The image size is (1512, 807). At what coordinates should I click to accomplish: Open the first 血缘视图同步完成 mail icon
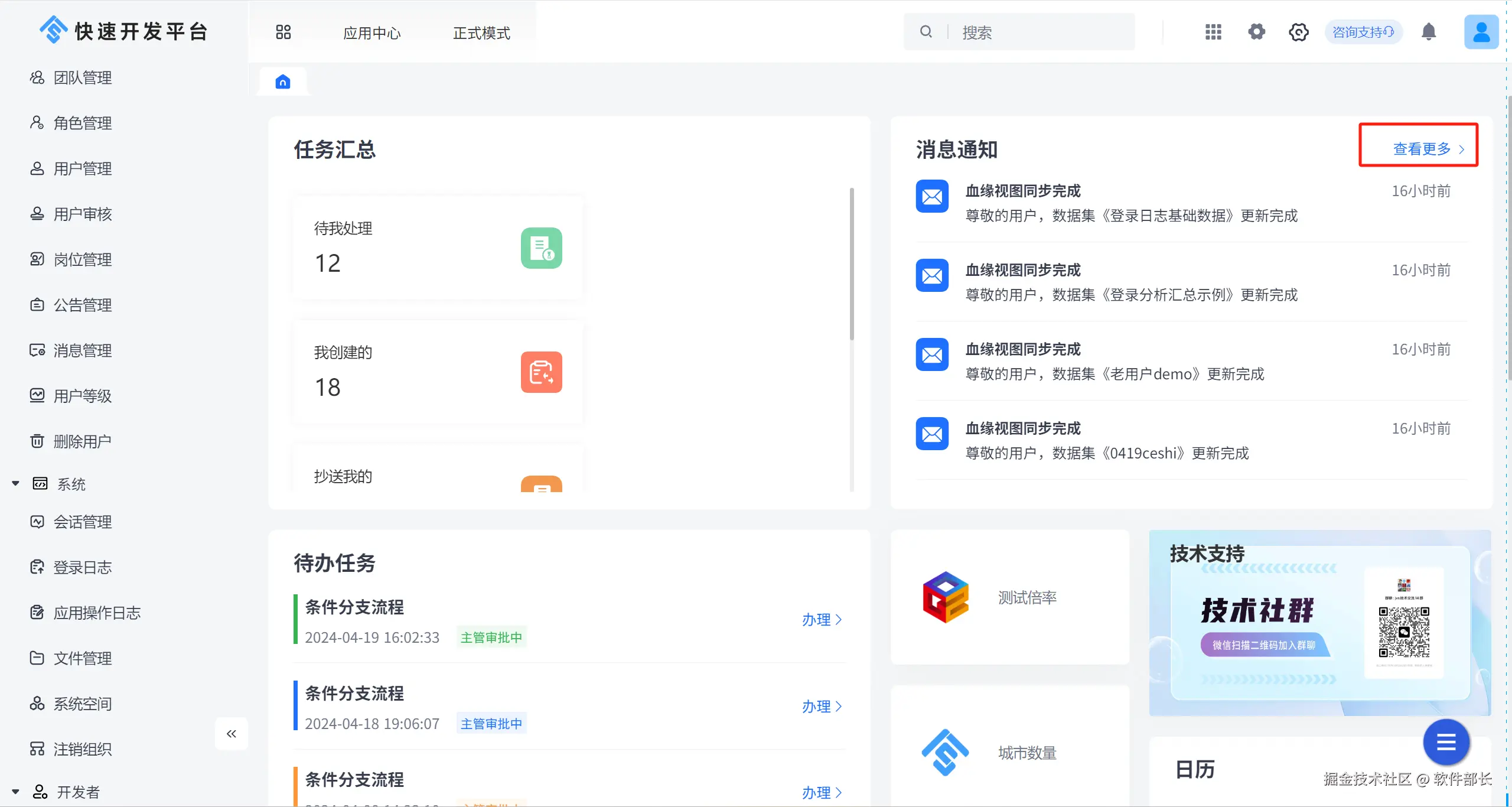(x=932, y=197)
